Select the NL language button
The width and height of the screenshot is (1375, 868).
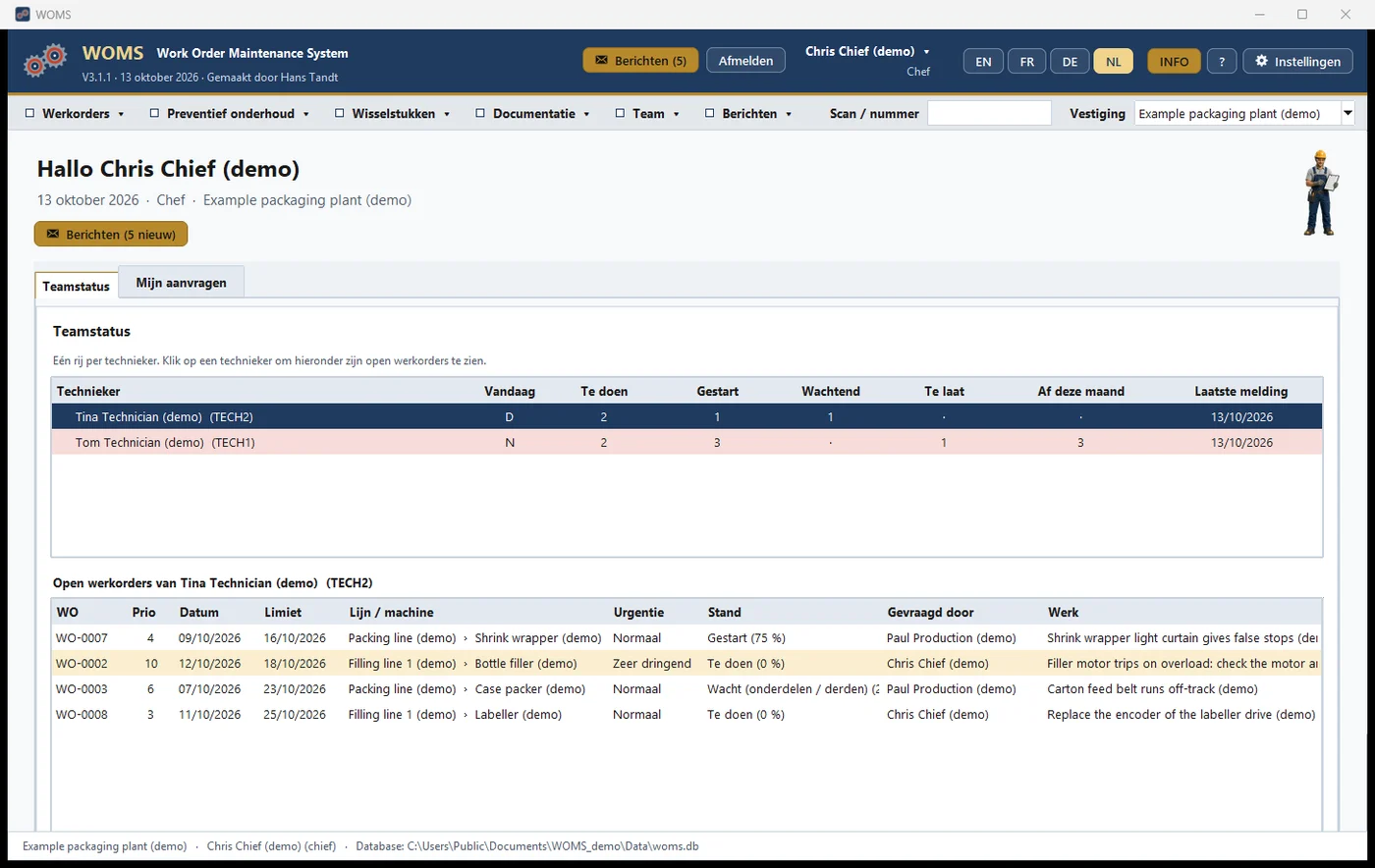tap(1113, 61)
